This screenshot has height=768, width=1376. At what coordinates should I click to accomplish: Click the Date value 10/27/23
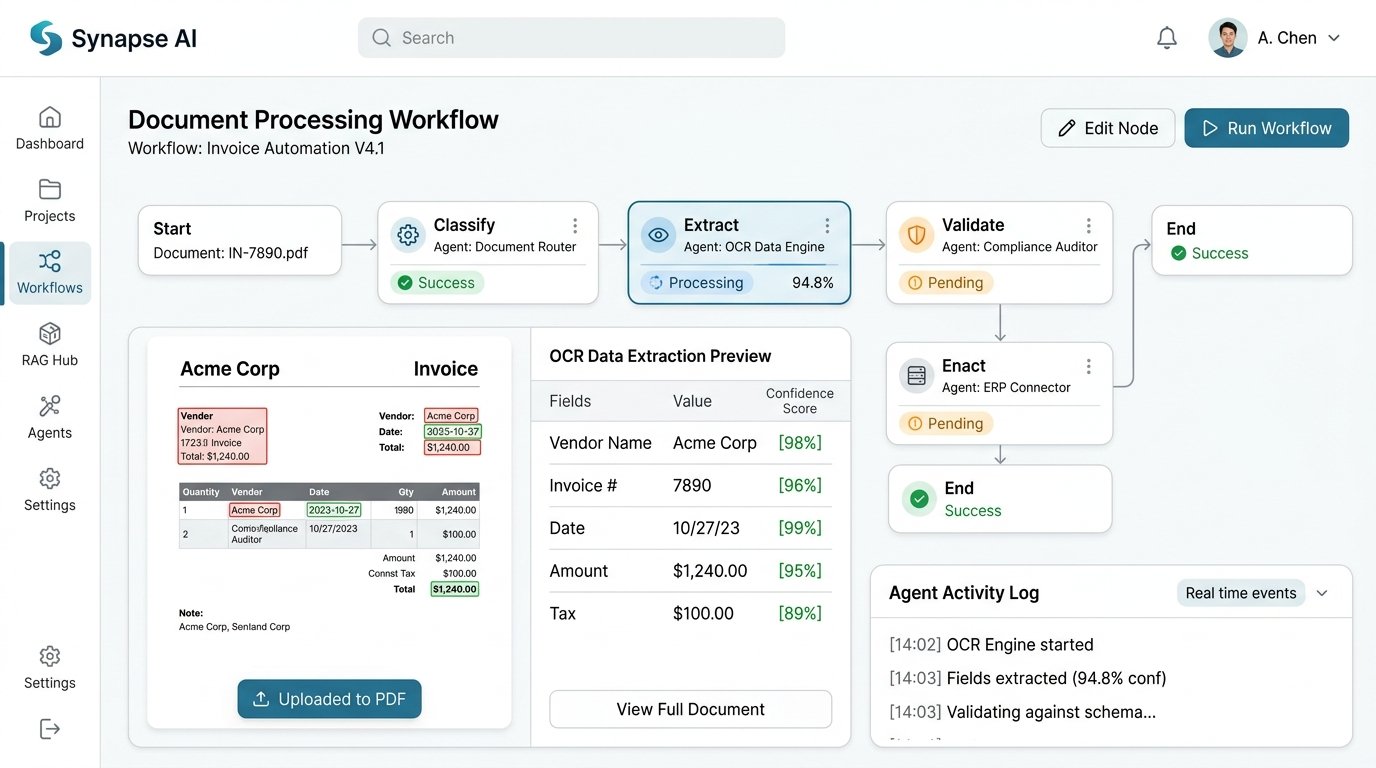[706, 528]
